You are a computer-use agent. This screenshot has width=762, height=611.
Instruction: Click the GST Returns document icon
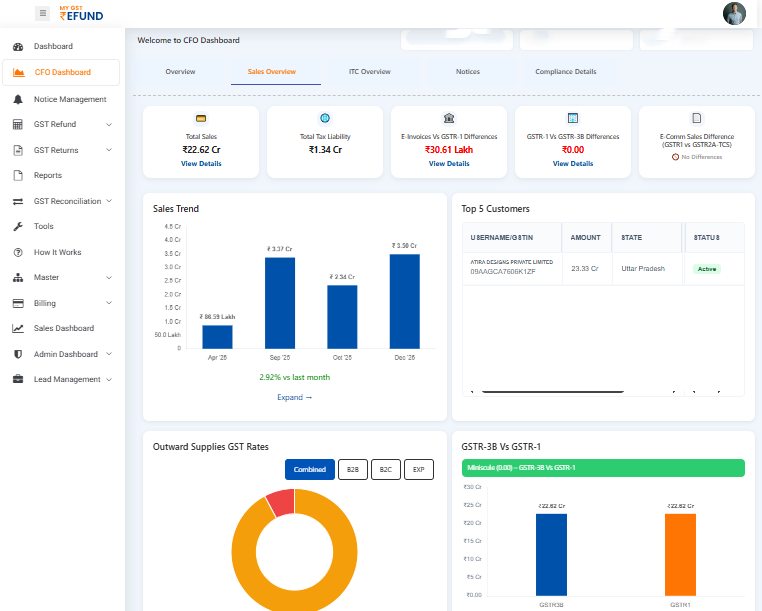pos(18,150)
